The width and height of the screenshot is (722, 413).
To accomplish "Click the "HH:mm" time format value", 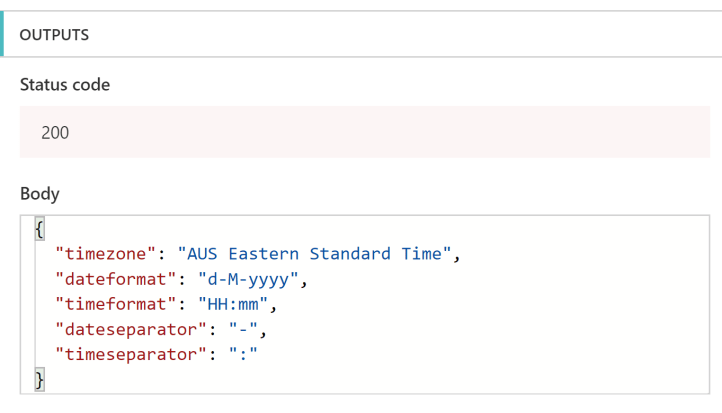I will pos(232,304).
